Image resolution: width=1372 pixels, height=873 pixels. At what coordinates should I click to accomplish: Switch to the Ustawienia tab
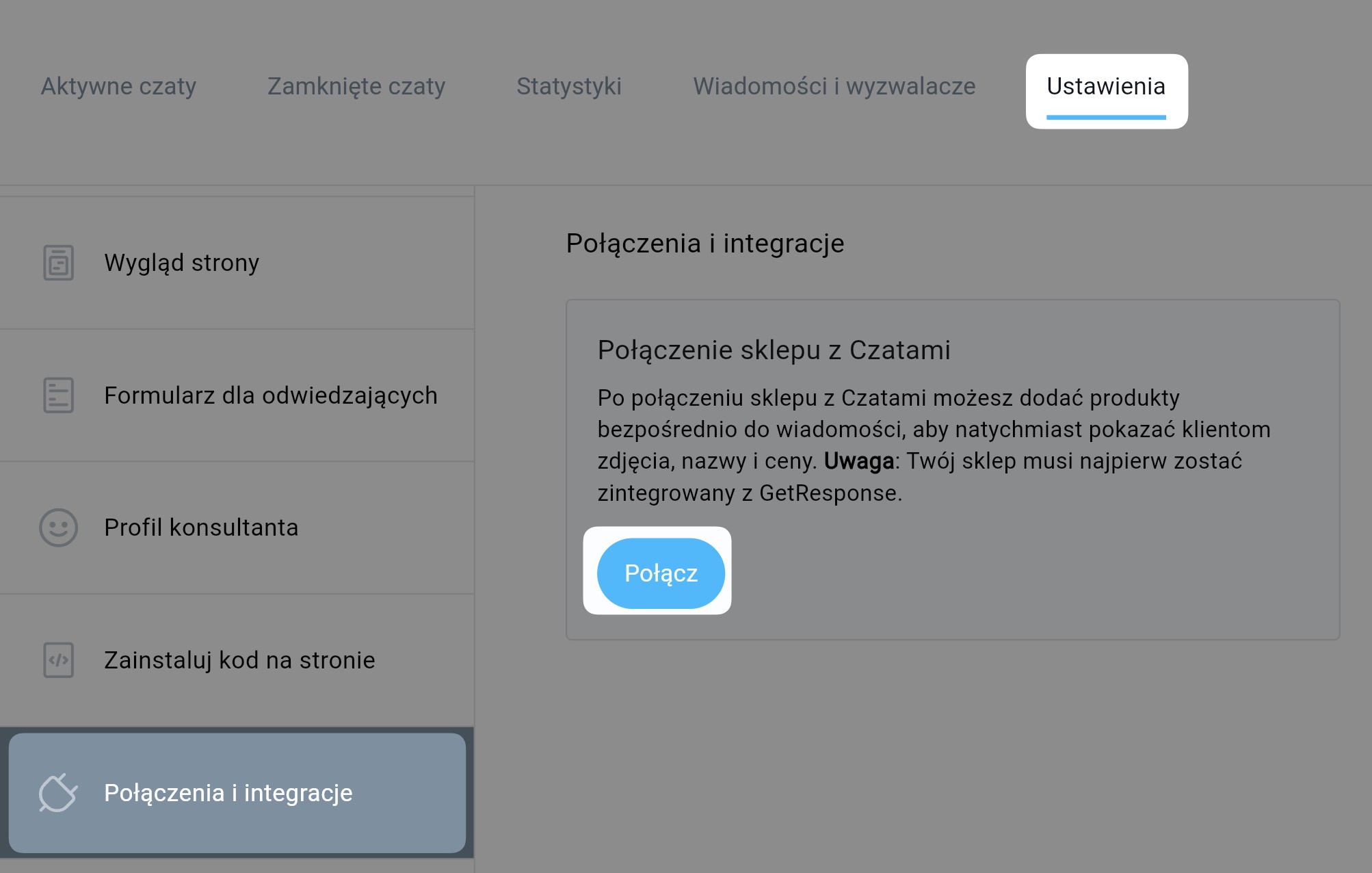click(x=1107, y=87)
